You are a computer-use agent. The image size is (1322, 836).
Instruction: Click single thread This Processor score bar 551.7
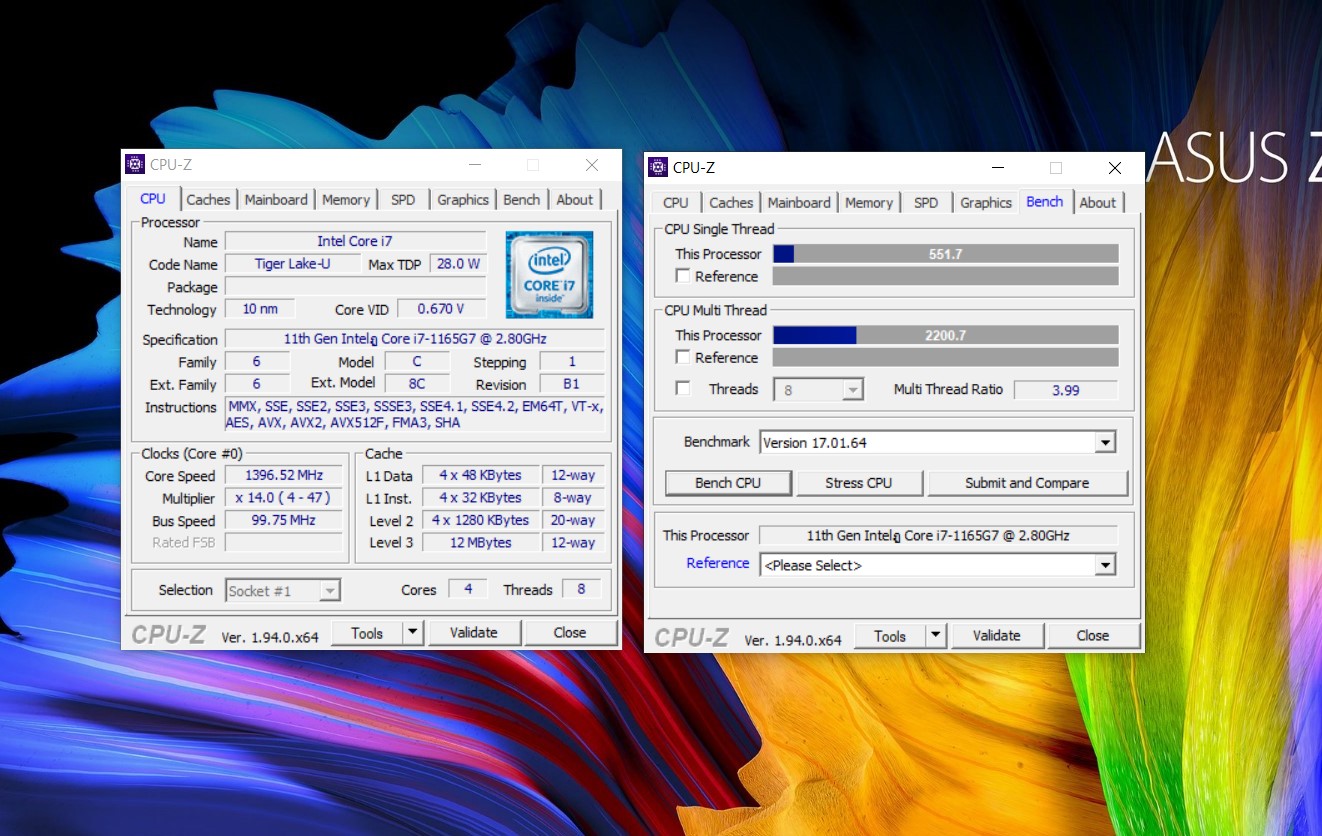[x=945, y=254]
